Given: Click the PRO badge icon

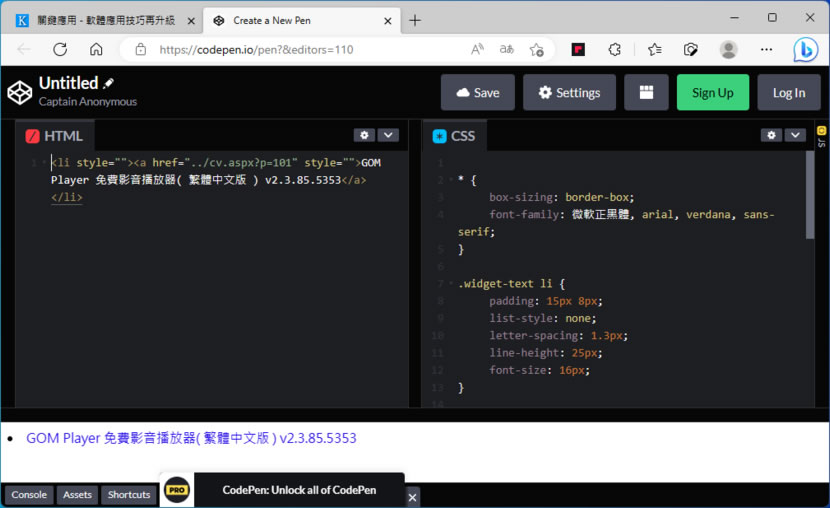Looking at the screenshot, I should pyautogui.click(x=177, y=490).
